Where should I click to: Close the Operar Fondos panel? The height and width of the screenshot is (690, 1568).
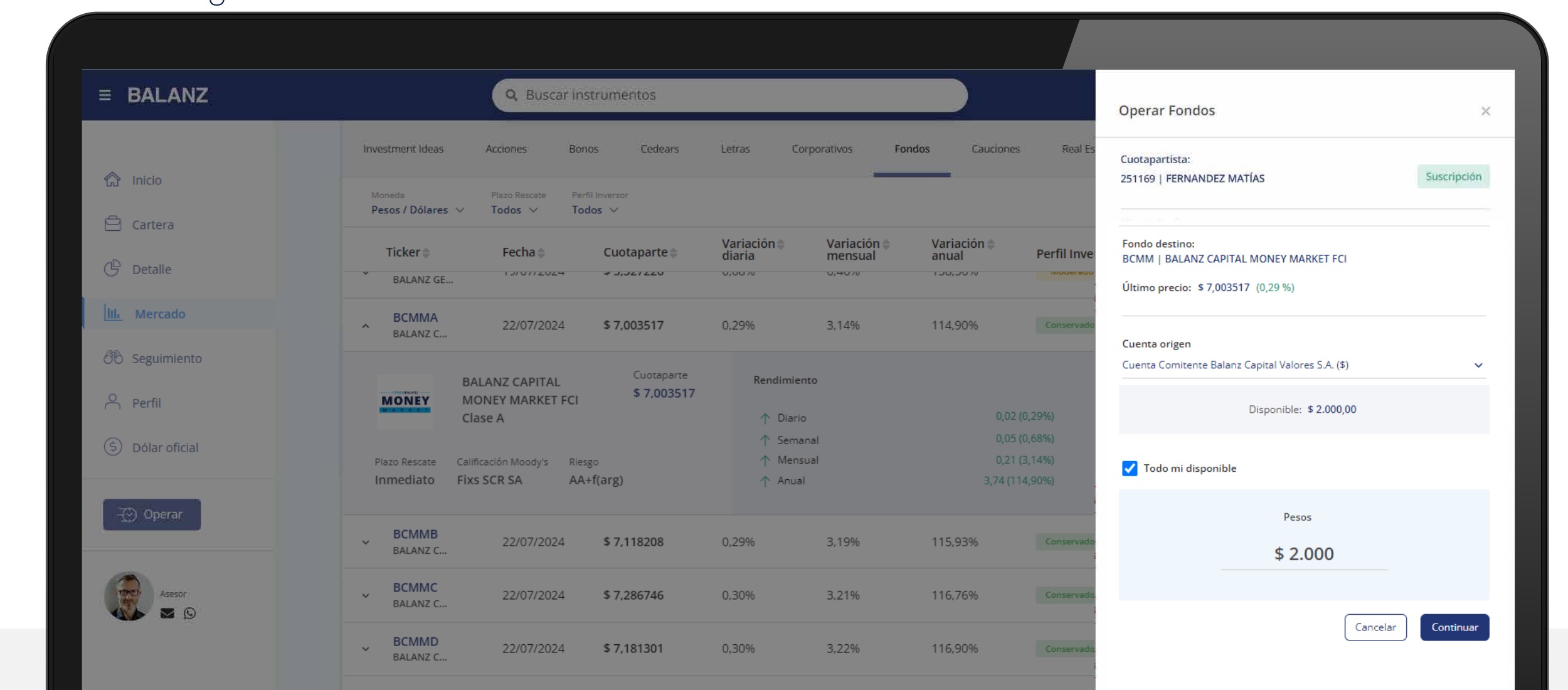tap(1485, 111)
